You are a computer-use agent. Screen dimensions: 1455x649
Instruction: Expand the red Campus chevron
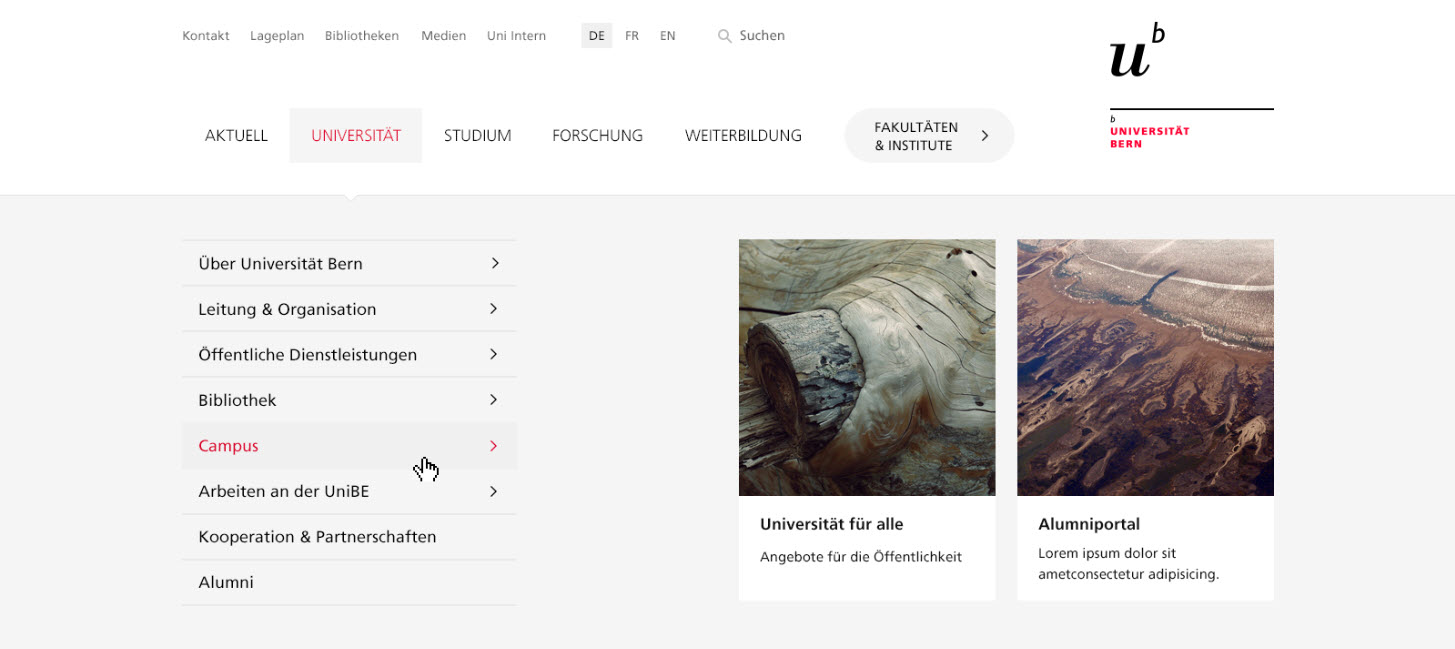[494, 446]
